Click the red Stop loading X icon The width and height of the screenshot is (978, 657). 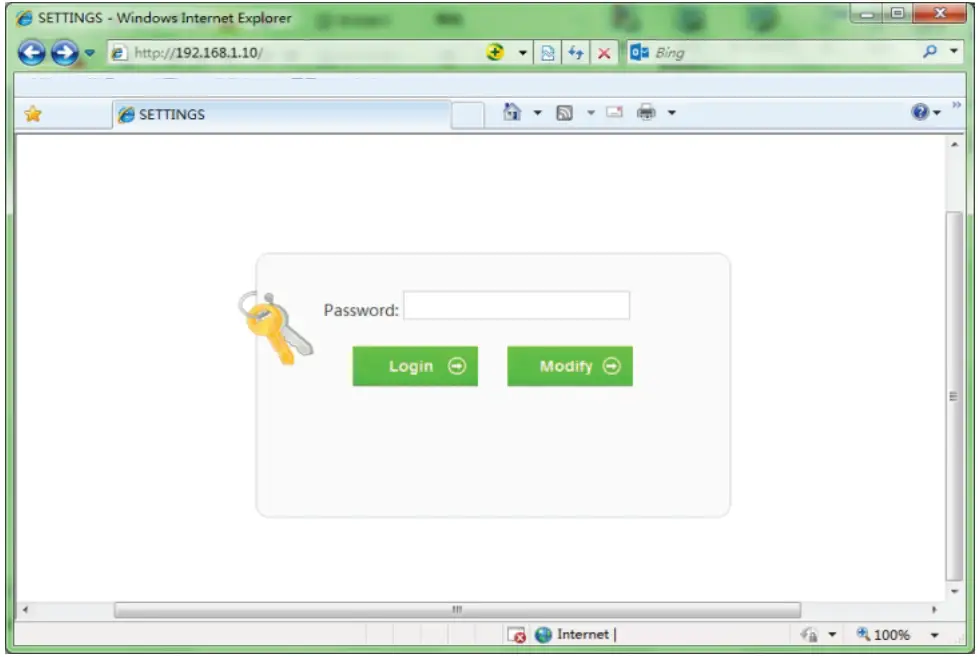[604, 54]
